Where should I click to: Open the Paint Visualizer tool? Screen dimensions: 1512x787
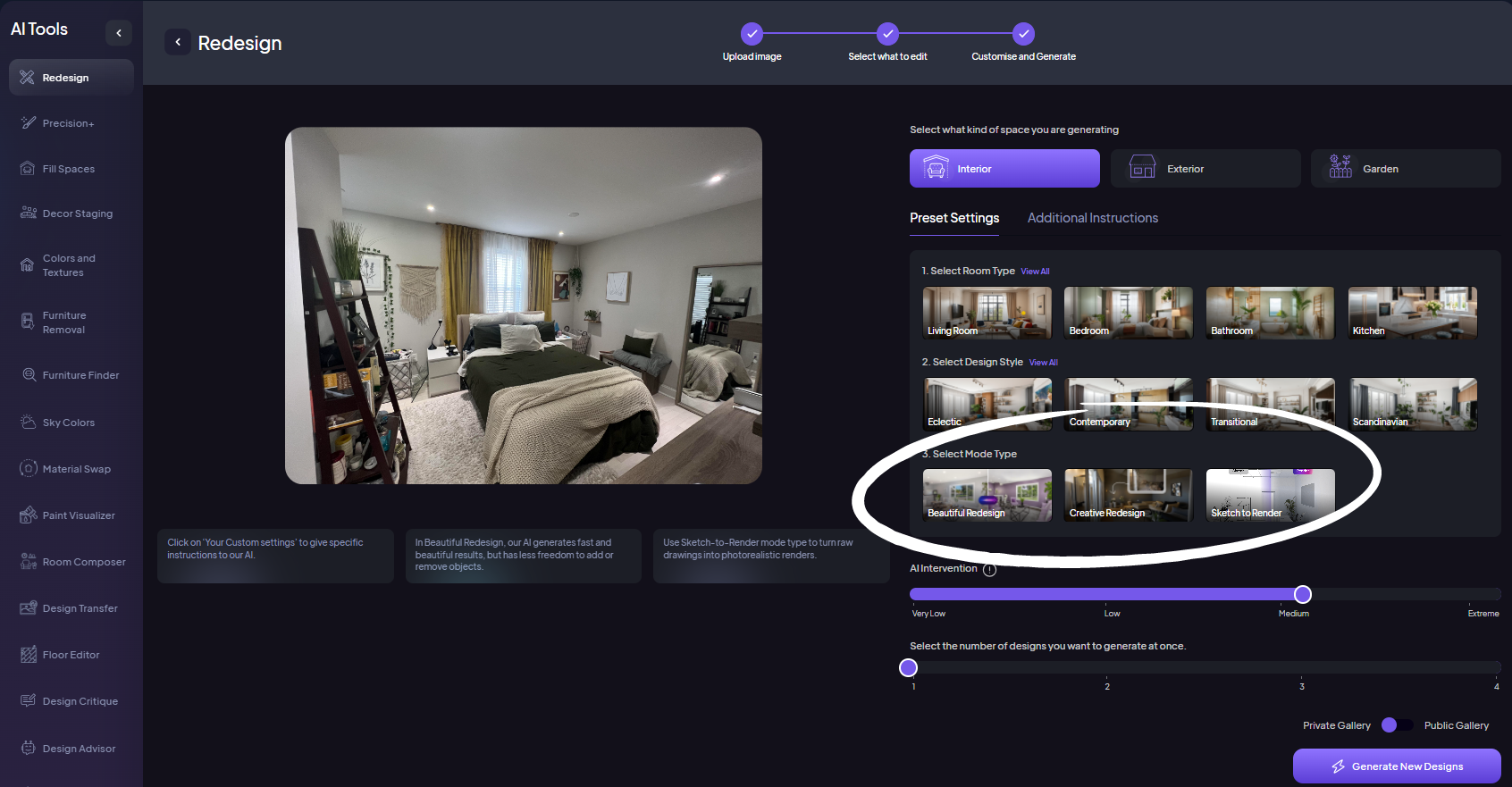tap(29, 515)
